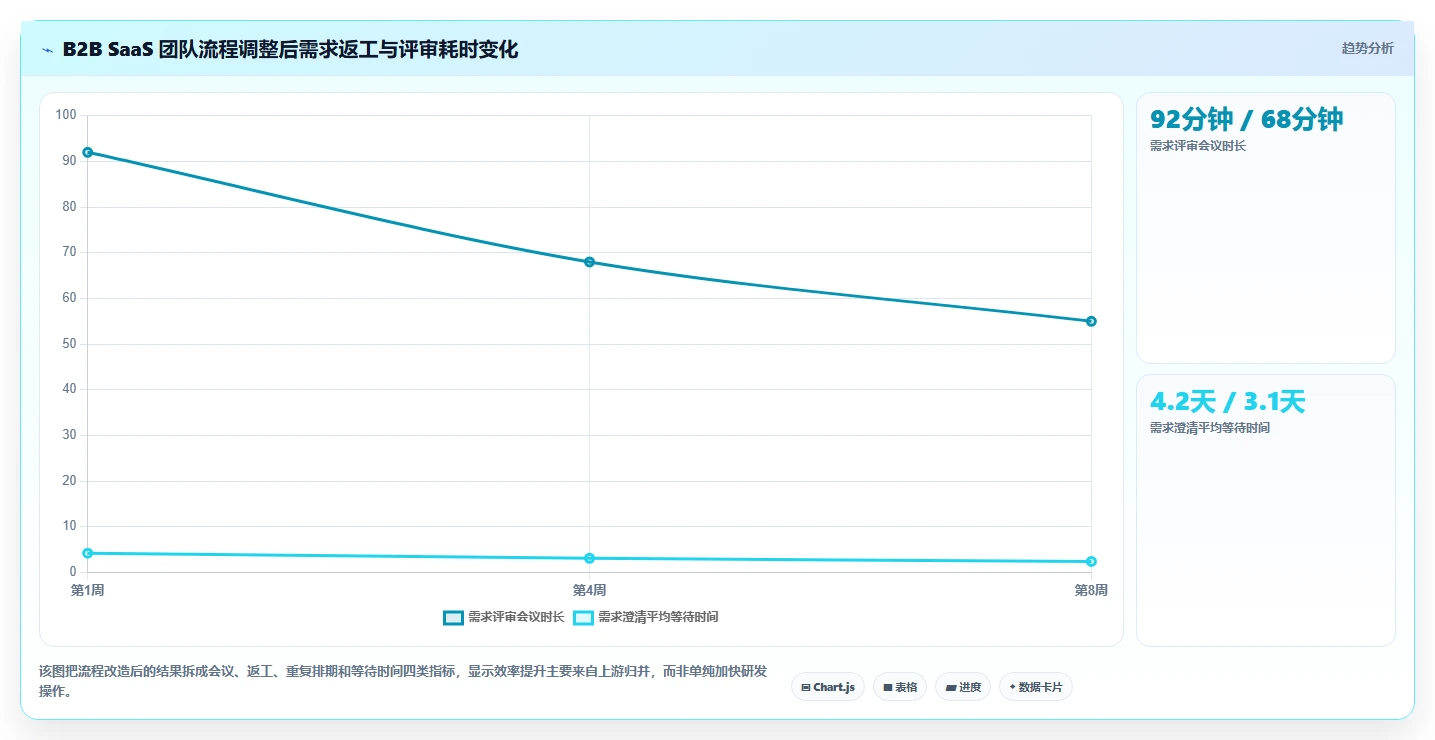Viewport: 1435px width, 740px height.
Task: Click the 50 y-axis label
Action: click(x=69, y=343)
